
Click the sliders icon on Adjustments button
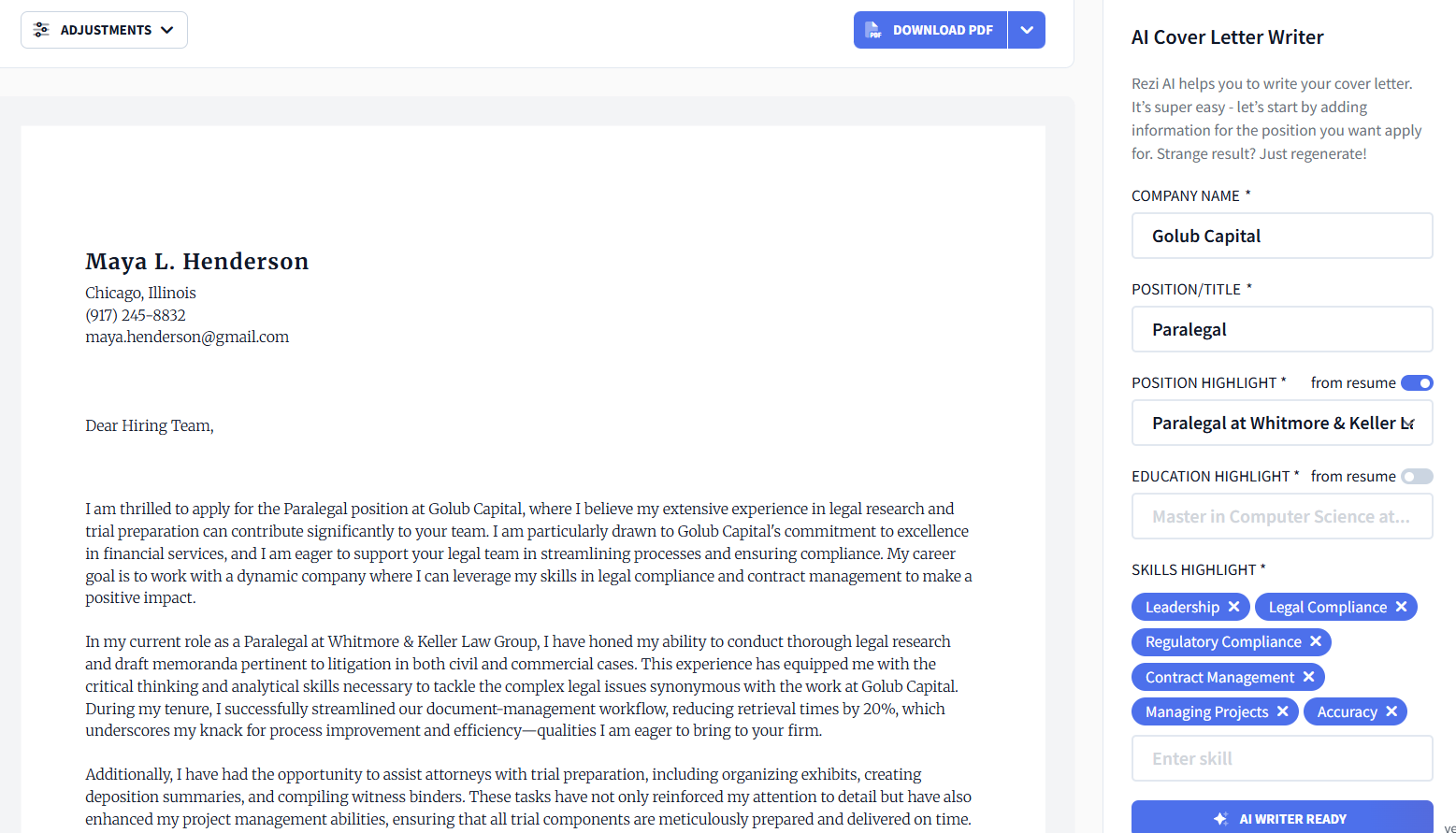[x=41, y=29]
